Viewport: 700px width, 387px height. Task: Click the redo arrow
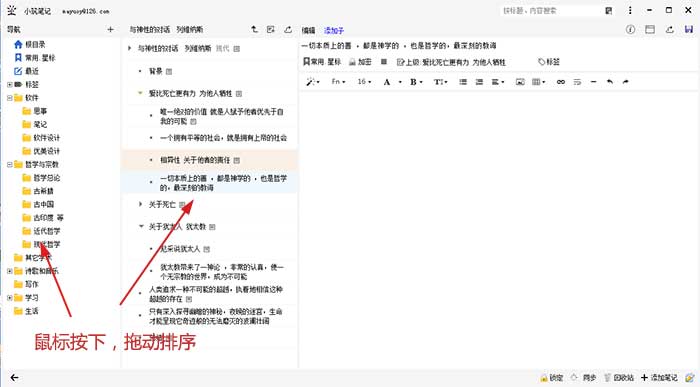625,82
